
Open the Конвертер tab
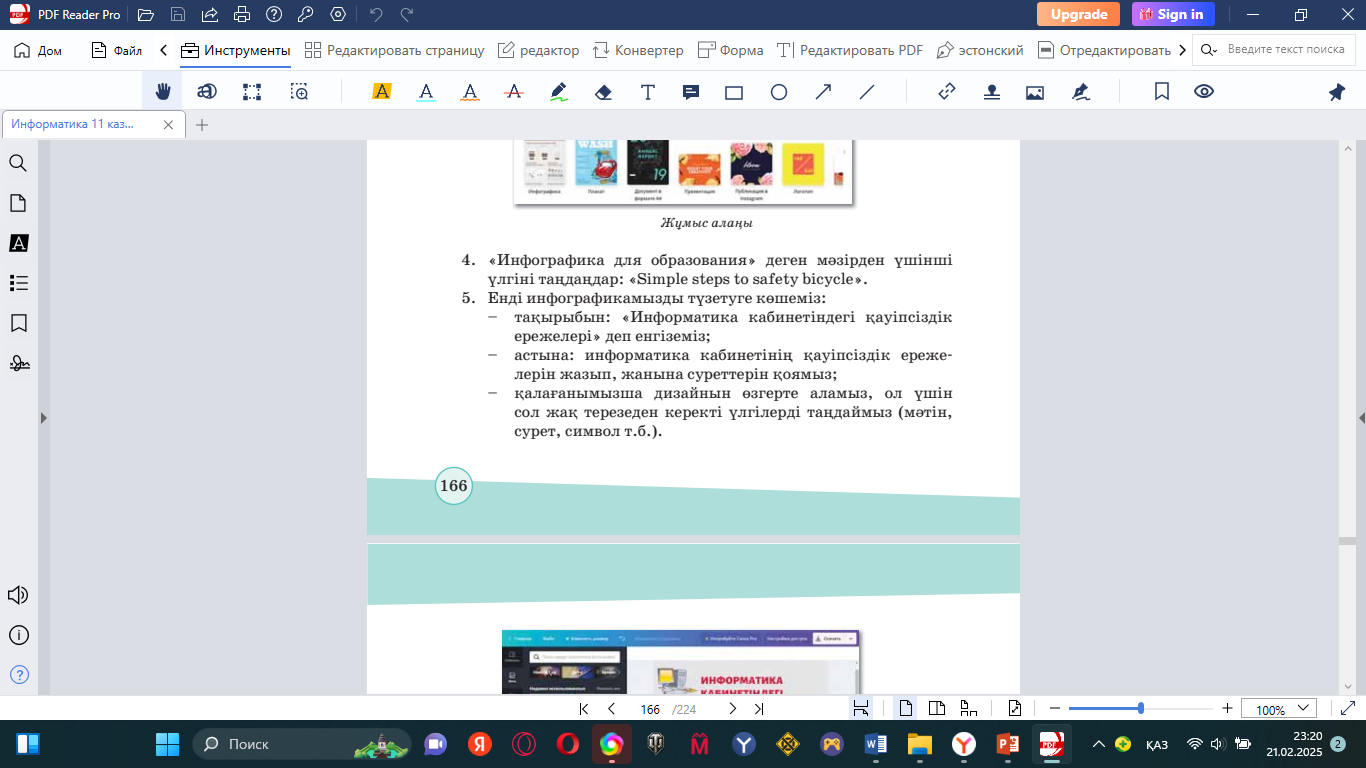(x=638, y=50)
